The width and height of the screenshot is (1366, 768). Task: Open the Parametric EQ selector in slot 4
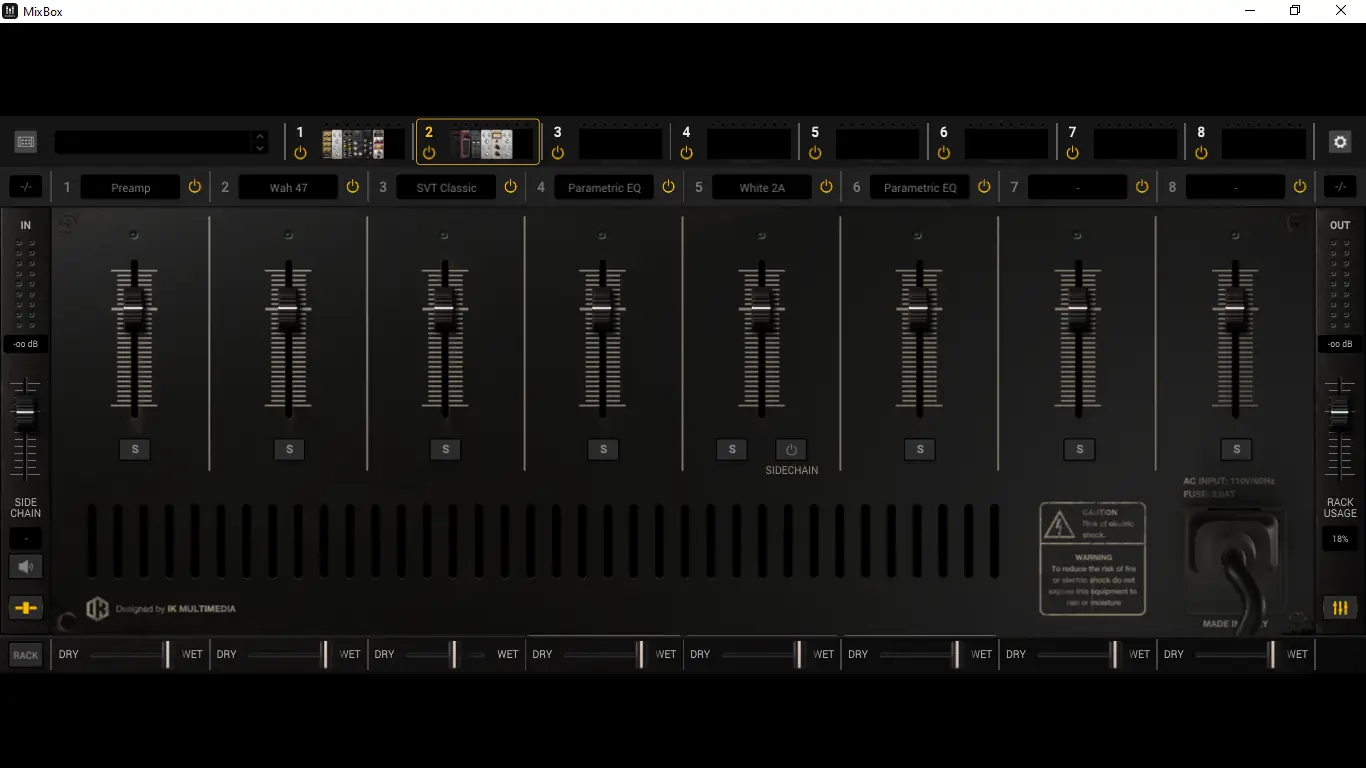(x=603, y=186)
